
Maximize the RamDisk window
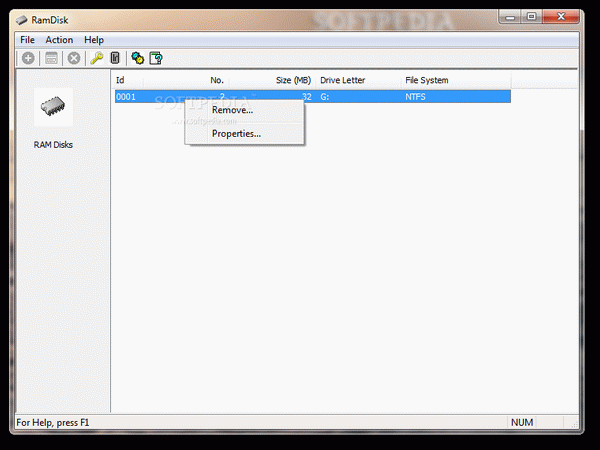[531, 17]
